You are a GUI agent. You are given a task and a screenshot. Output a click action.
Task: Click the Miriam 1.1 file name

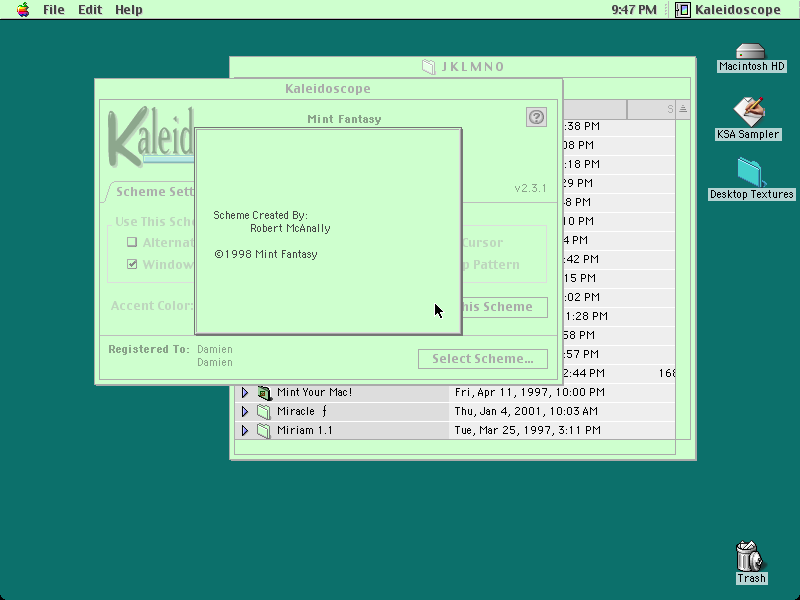point(305,430)
